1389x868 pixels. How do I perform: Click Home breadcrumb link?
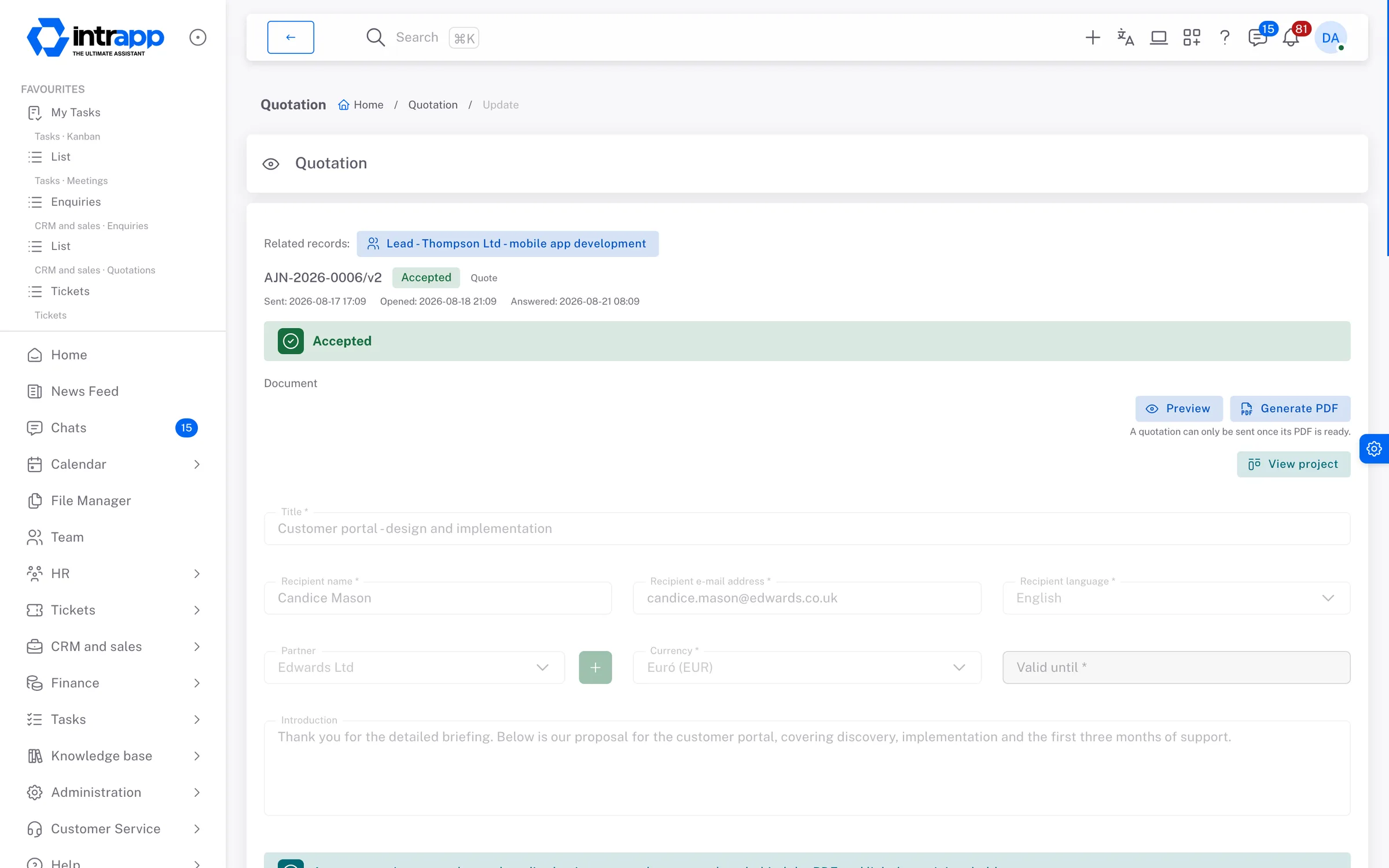click(361, 105)
